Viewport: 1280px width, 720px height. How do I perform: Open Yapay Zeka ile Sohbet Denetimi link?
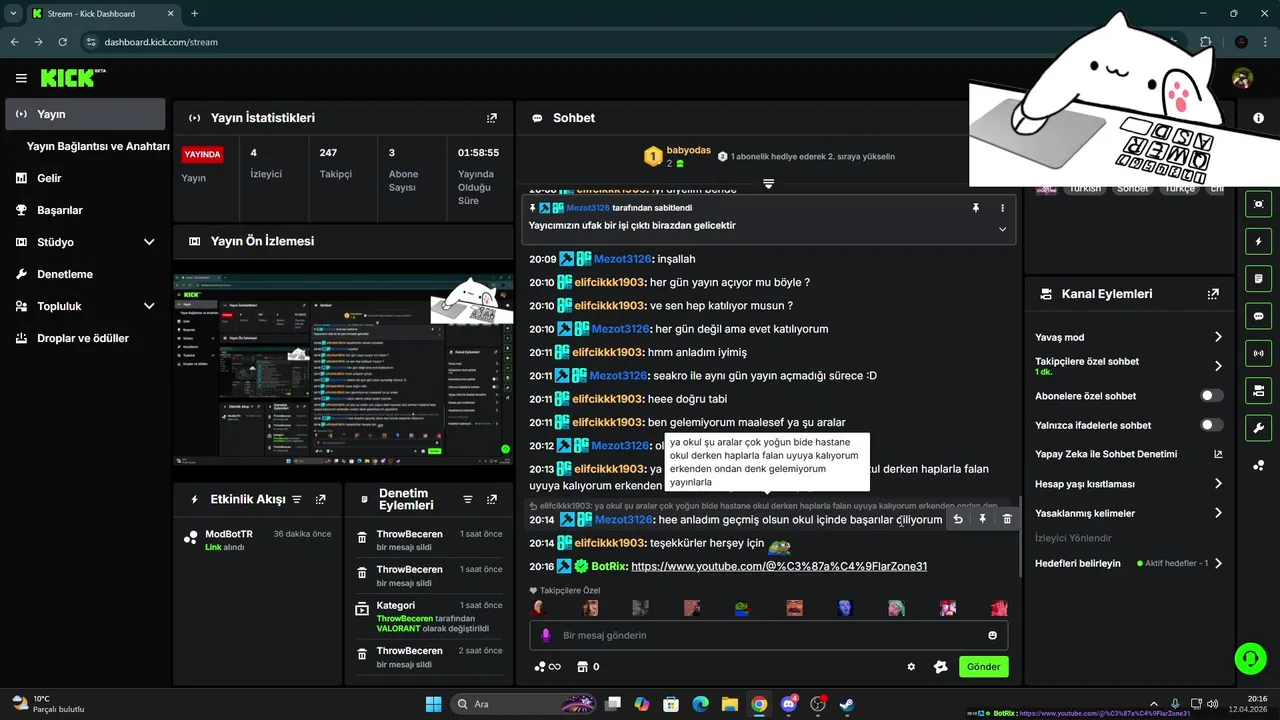click(x=1128, y=454)
